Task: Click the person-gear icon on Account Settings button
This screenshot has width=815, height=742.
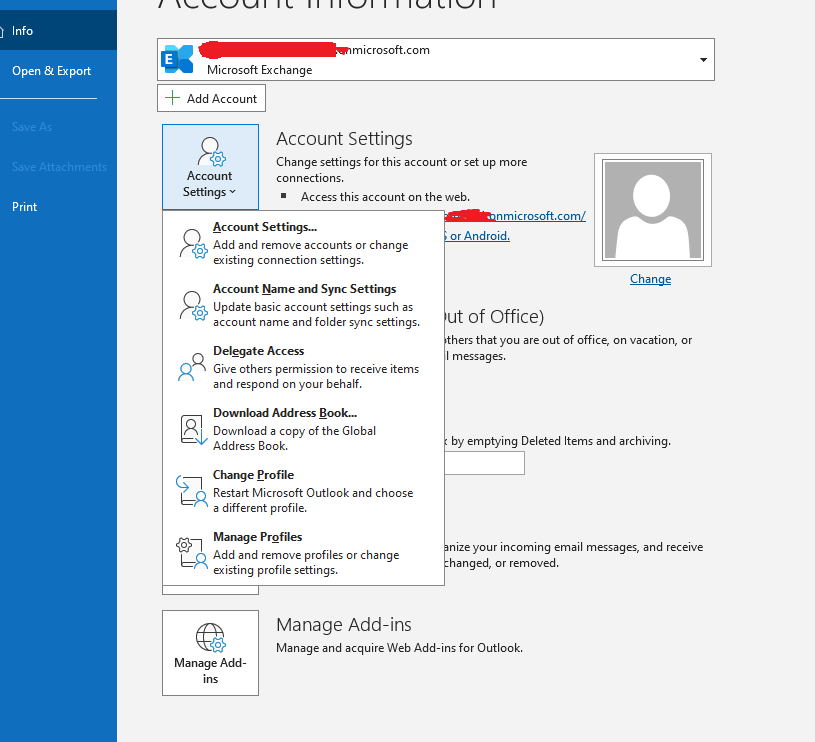Action: click(x=211, y=151)
